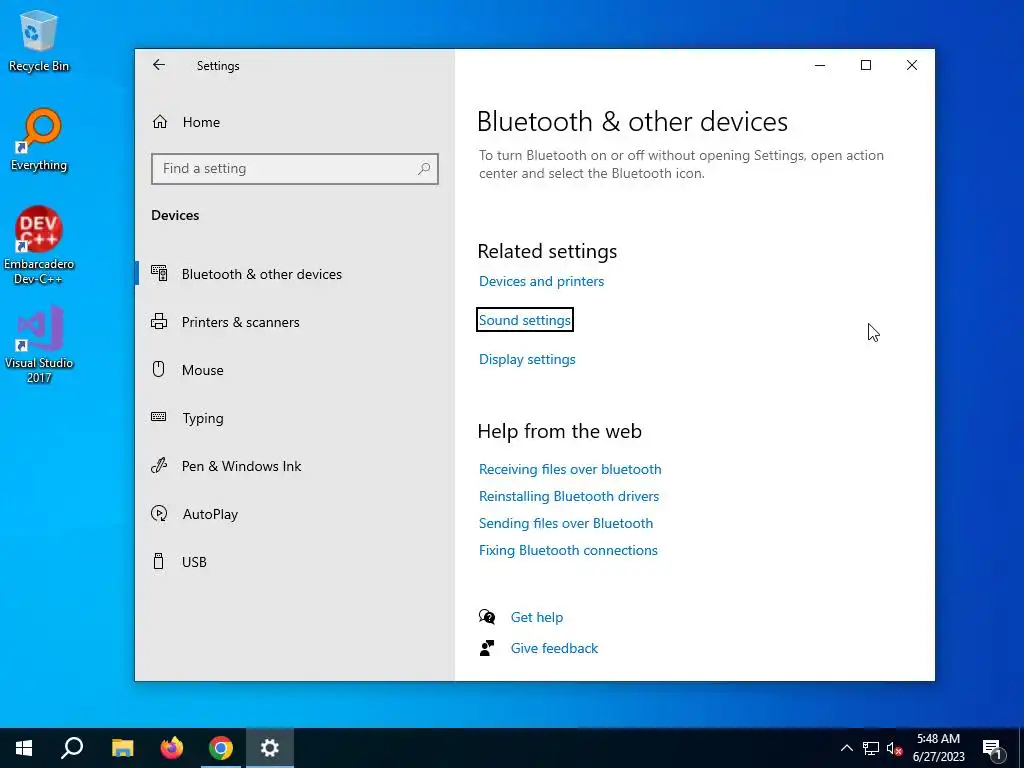Screen dimensions: 1024x768
Task: Click the Get help chat icon
Action: [487, 616]
